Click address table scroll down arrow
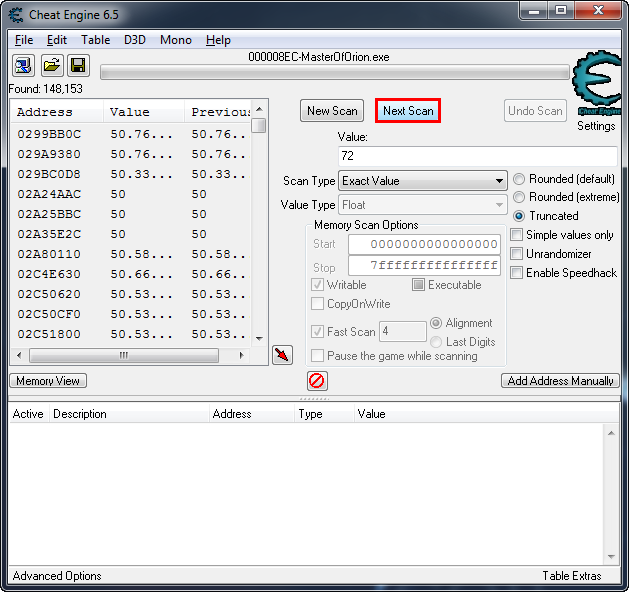 [x=611, y=557]
